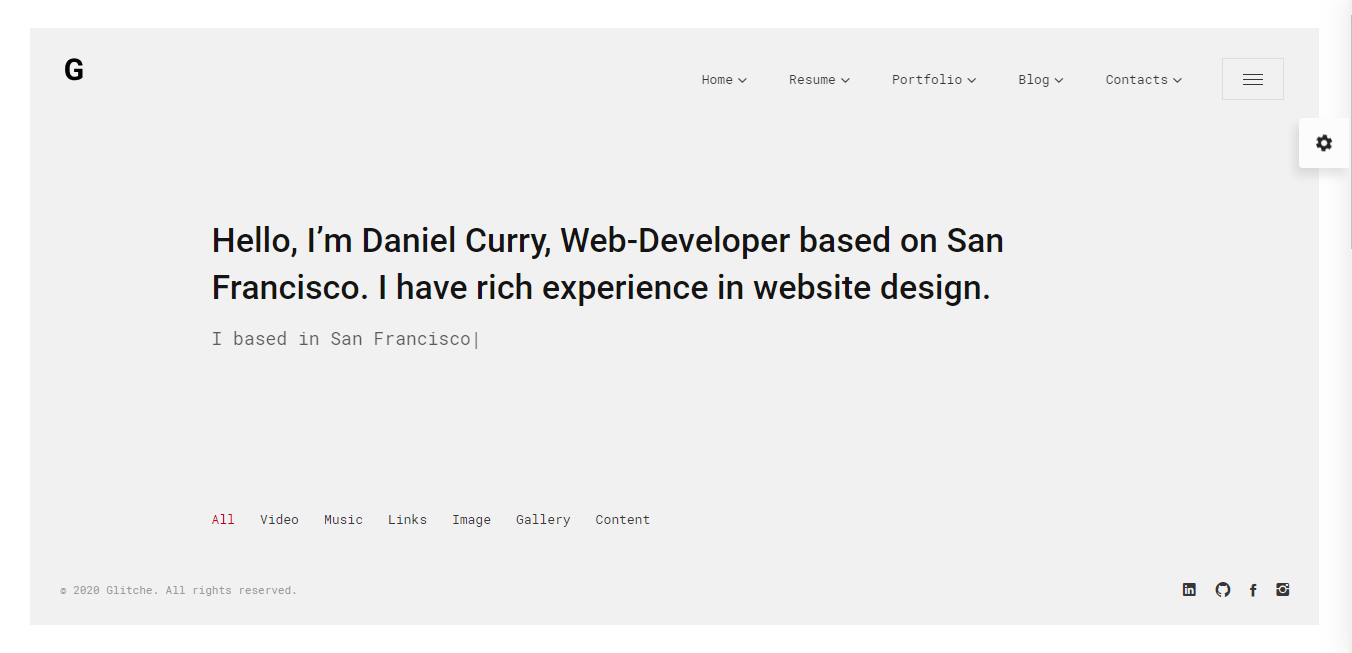Open the settings gear panel on the right
The image size is (1352, 653).
[1324, 142]
